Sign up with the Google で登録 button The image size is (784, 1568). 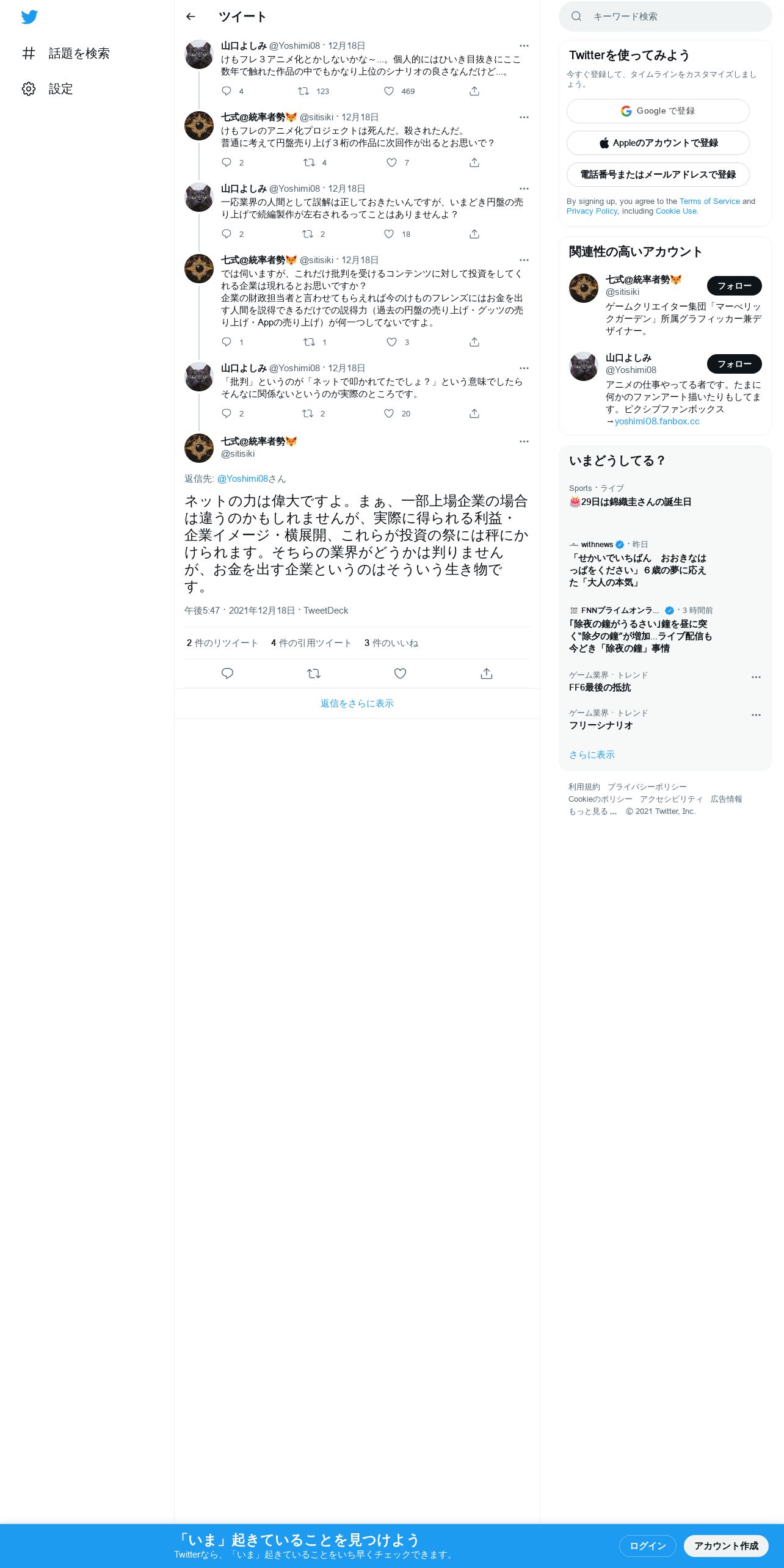point(658,111)
